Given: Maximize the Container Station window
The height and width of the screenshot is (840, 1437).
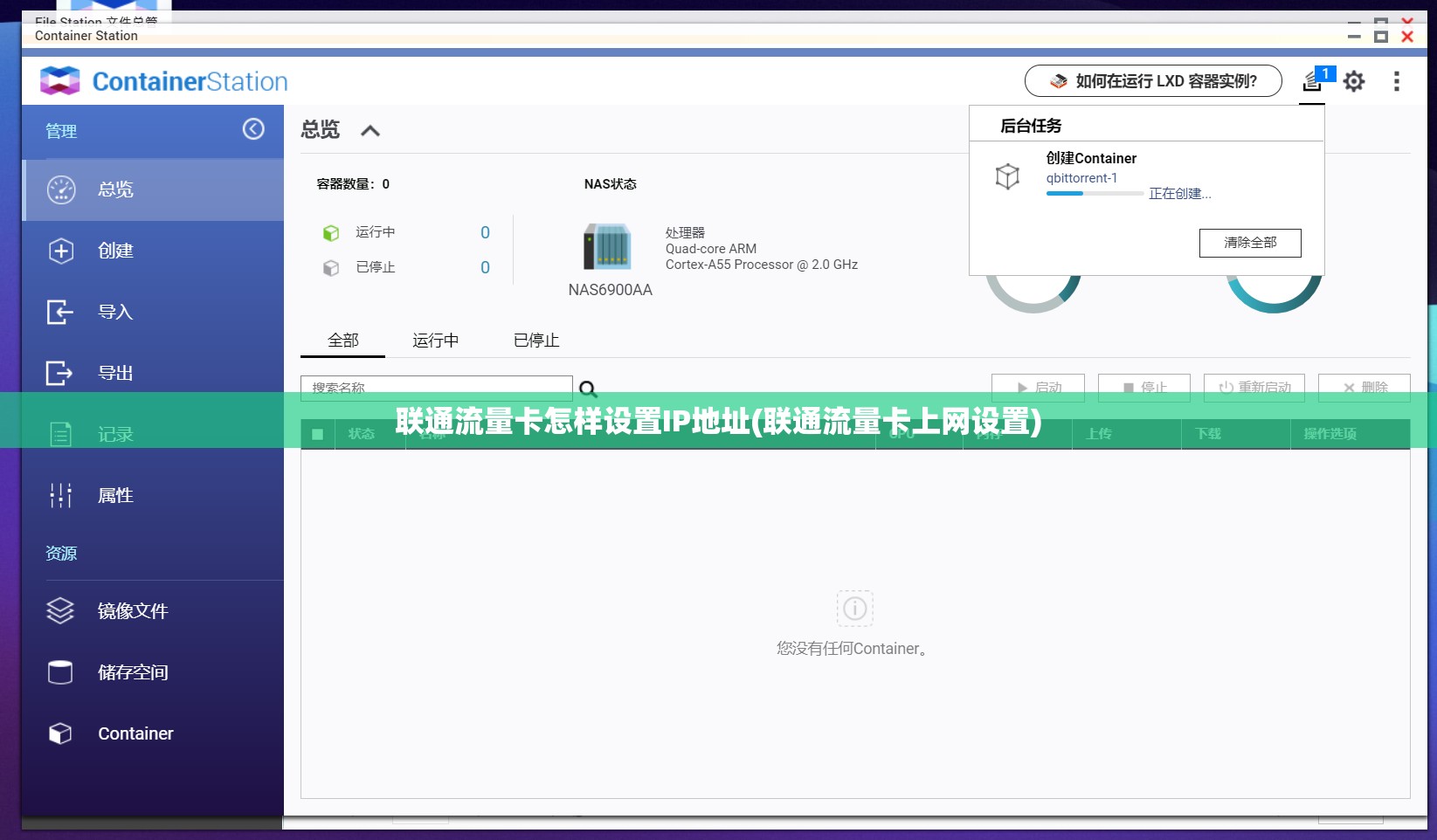Looking at the screenshot, I should click(1381, 37).
